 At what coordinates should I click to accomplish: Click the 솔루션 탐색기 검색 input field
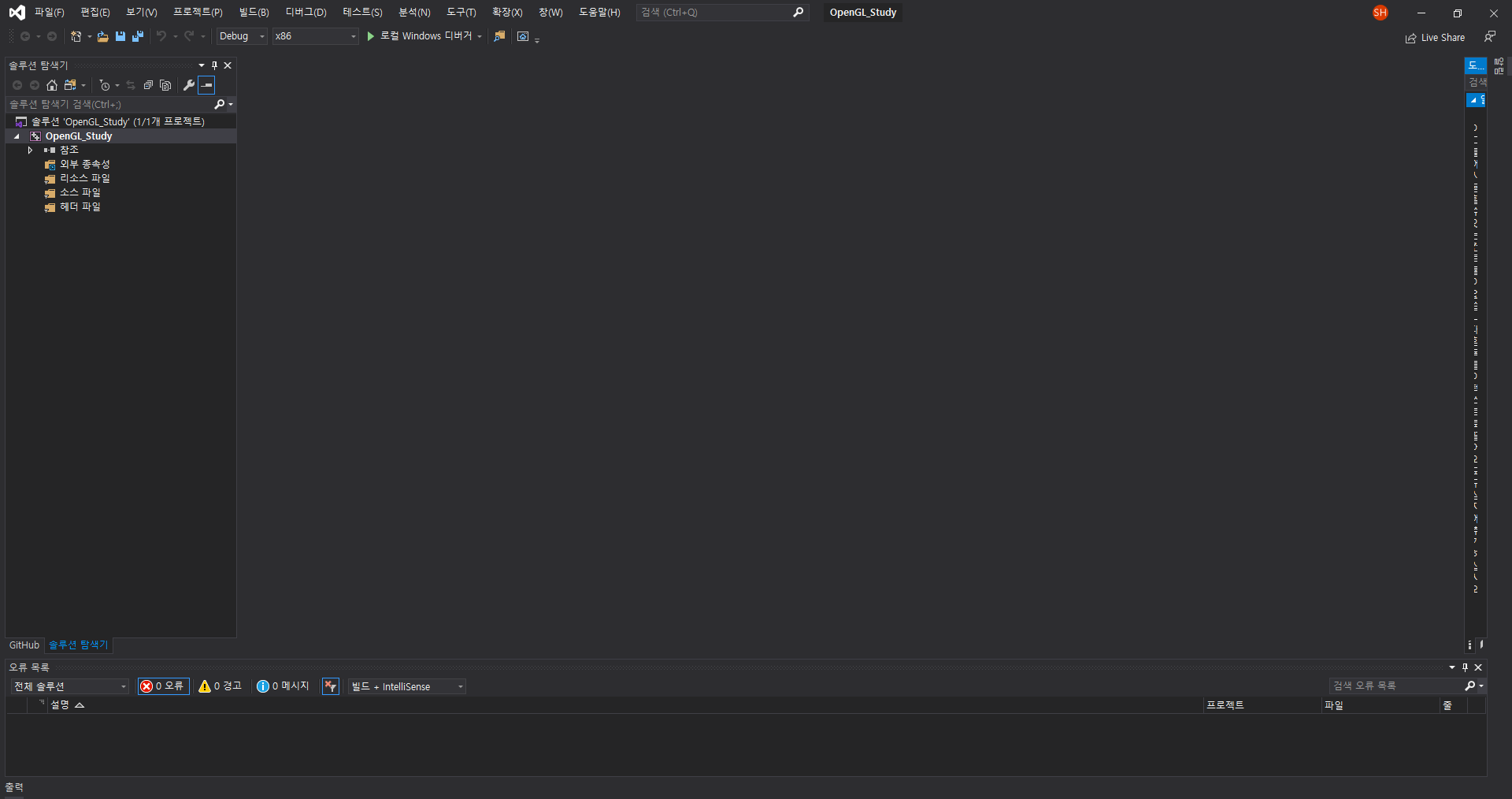(109, 104)
